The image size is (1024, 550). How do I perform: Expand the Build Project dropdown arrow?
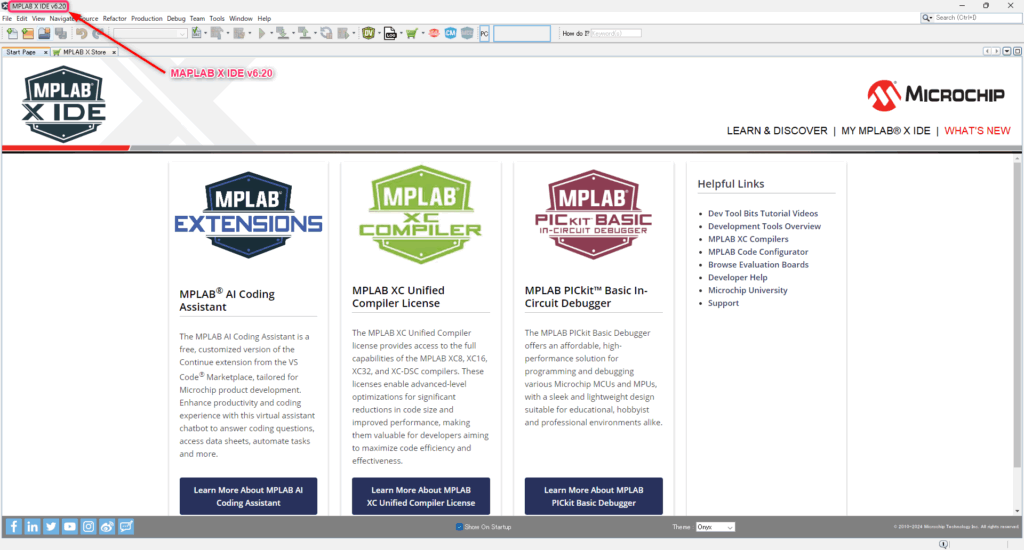(228, 33)
